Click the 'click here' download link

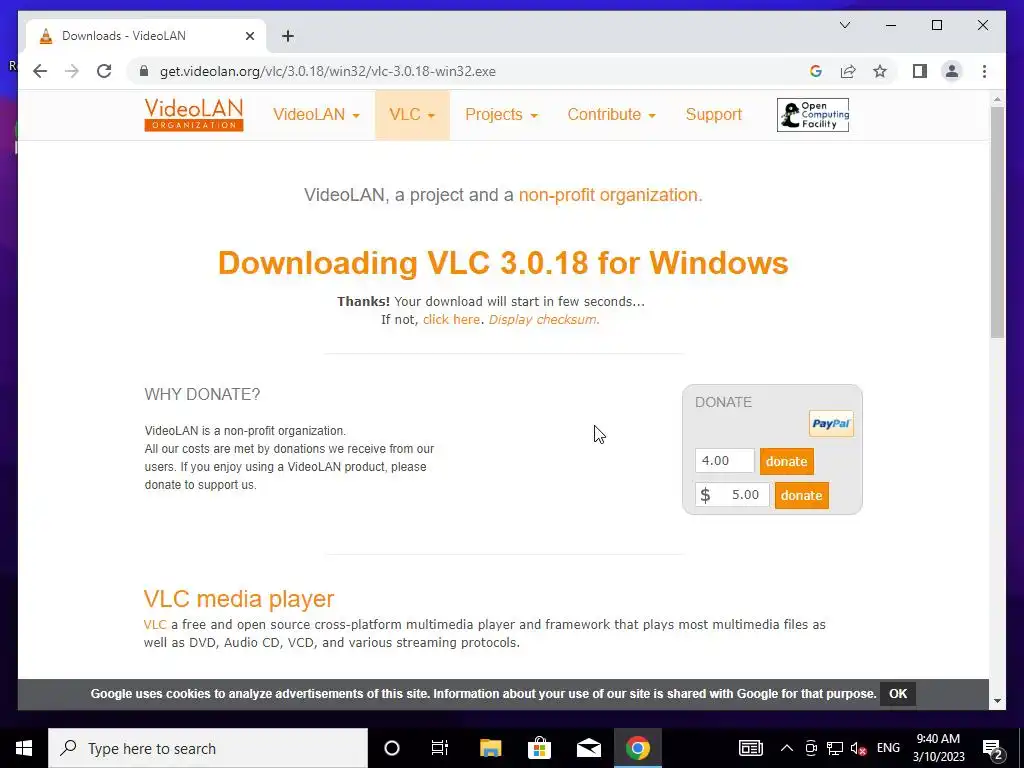click(x=451, y=319)
